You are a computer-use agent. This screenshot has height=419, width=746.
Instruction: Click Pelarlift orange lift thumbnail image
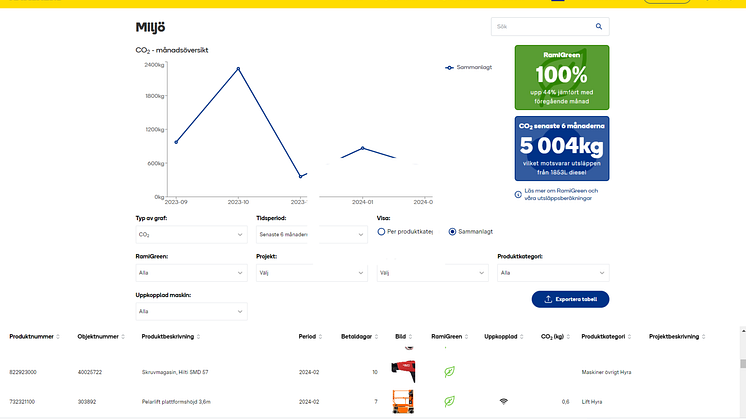[403, 401]
